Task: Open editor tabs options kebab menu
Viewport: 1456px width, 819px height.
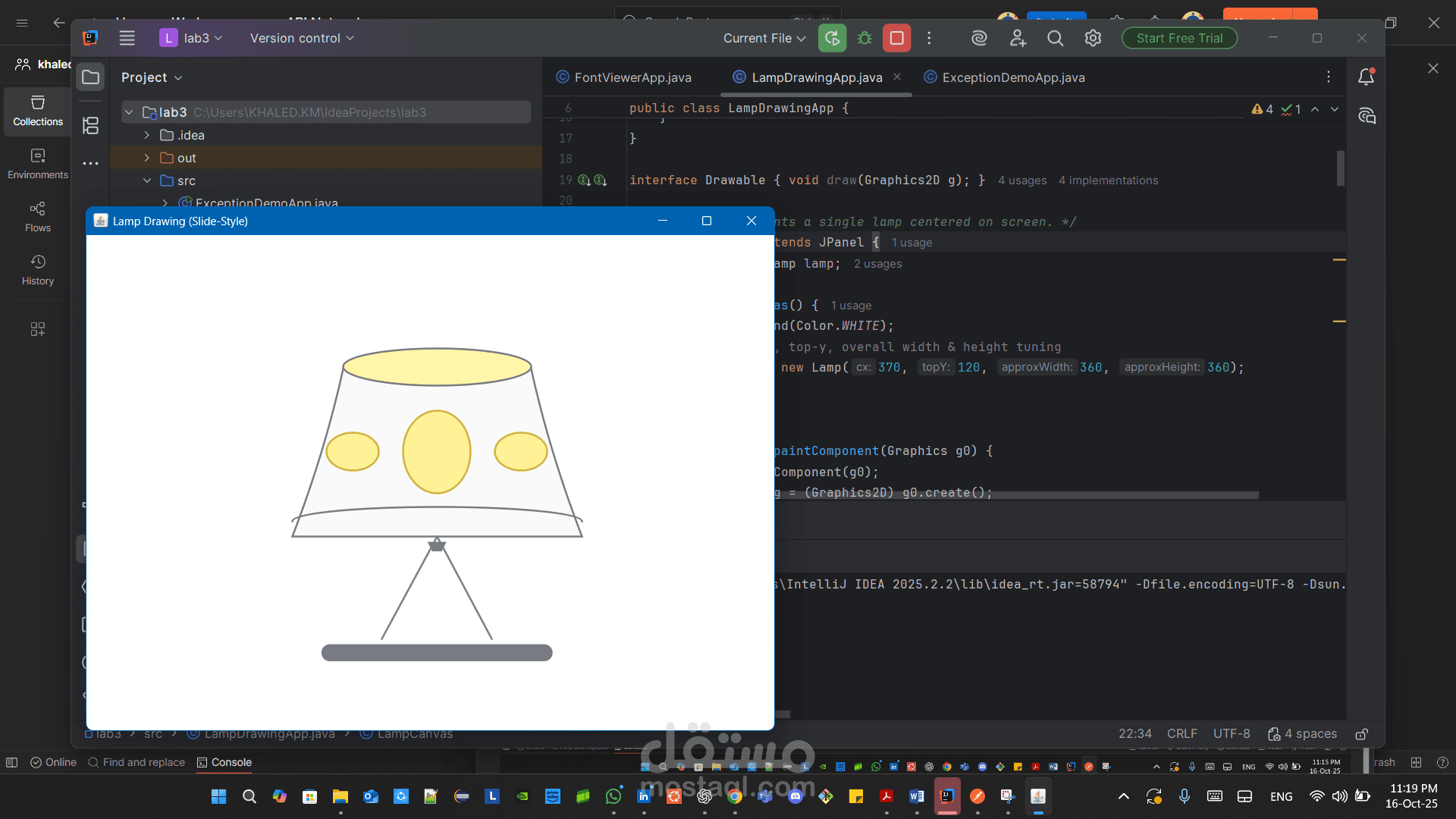Action: point(1328,77)
